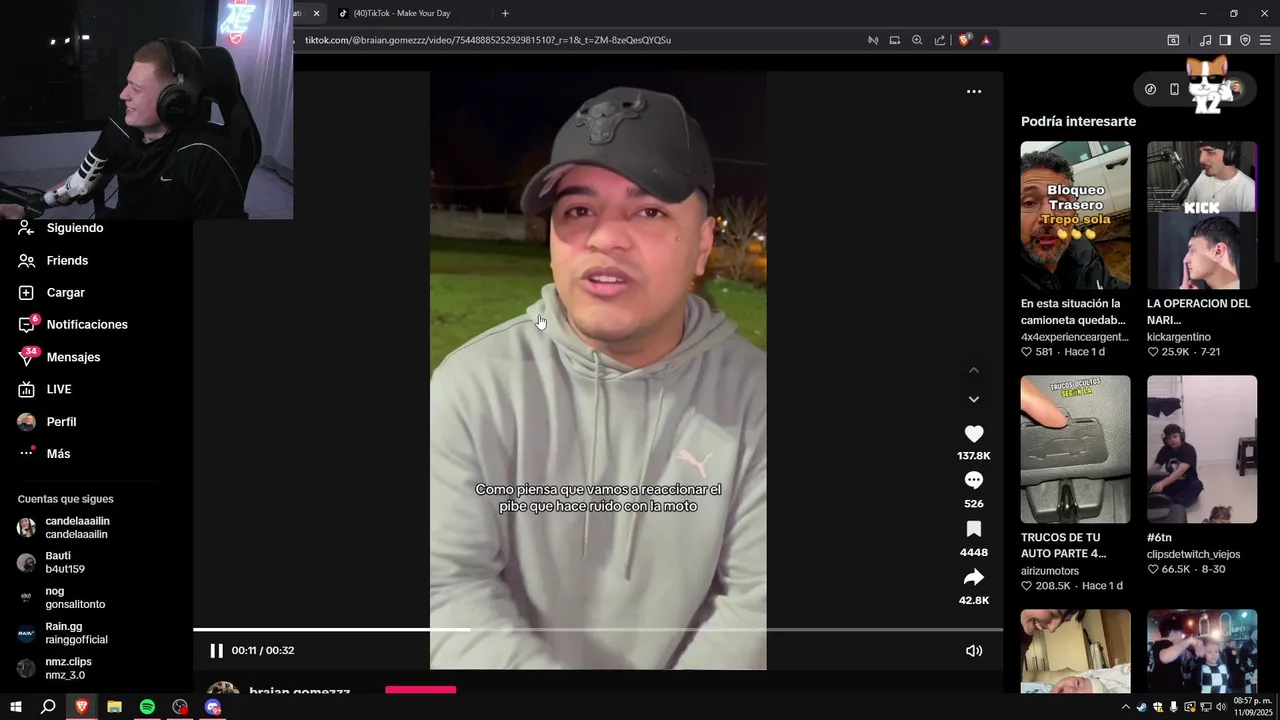Seek on the video progress bar
Image resolution: width=1280 pixels, height=720 pixels.
pyautogui.click(x=598, y=629)
